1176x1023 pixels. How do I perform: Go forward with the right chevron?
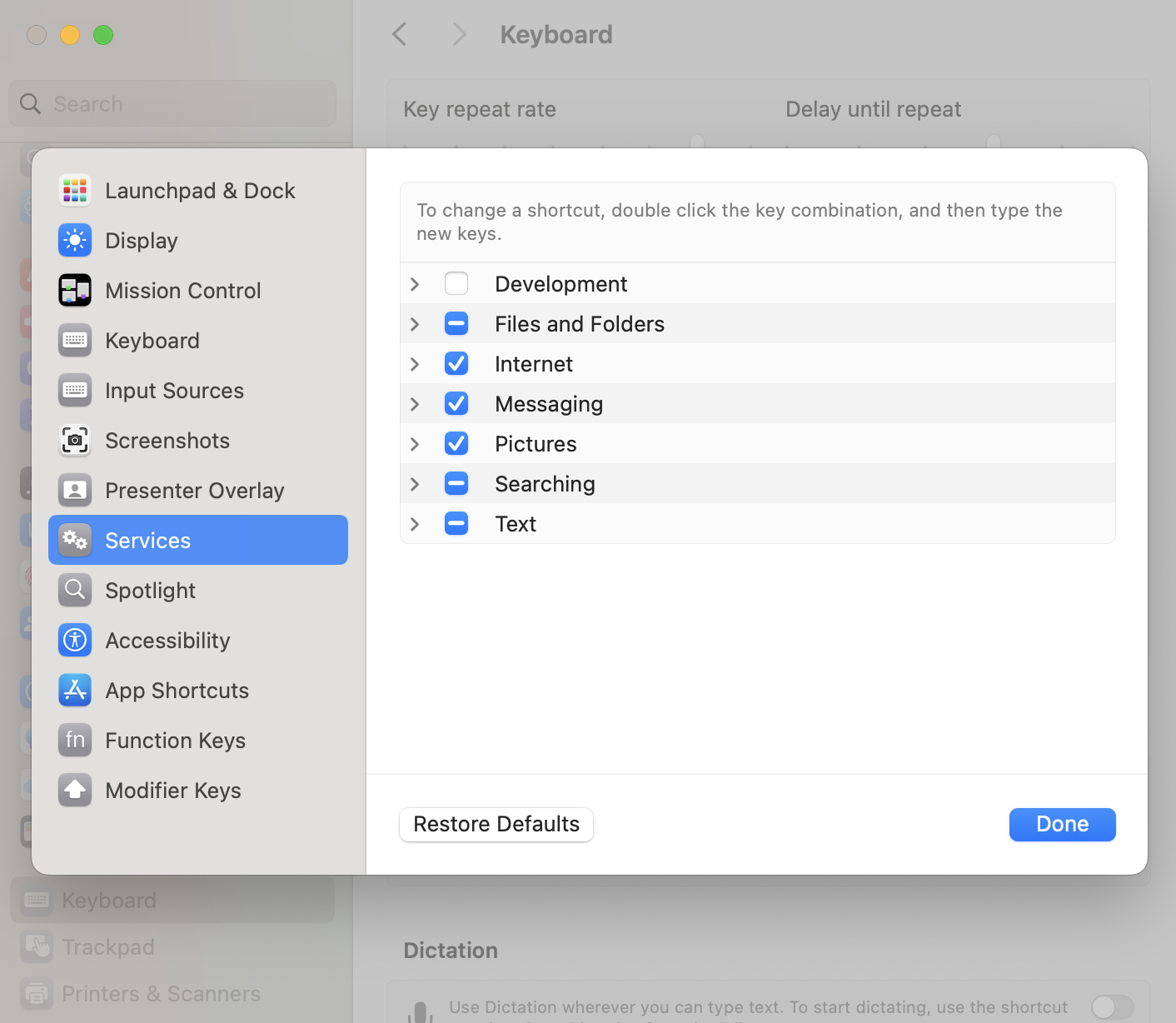click(x=459, y=34)
